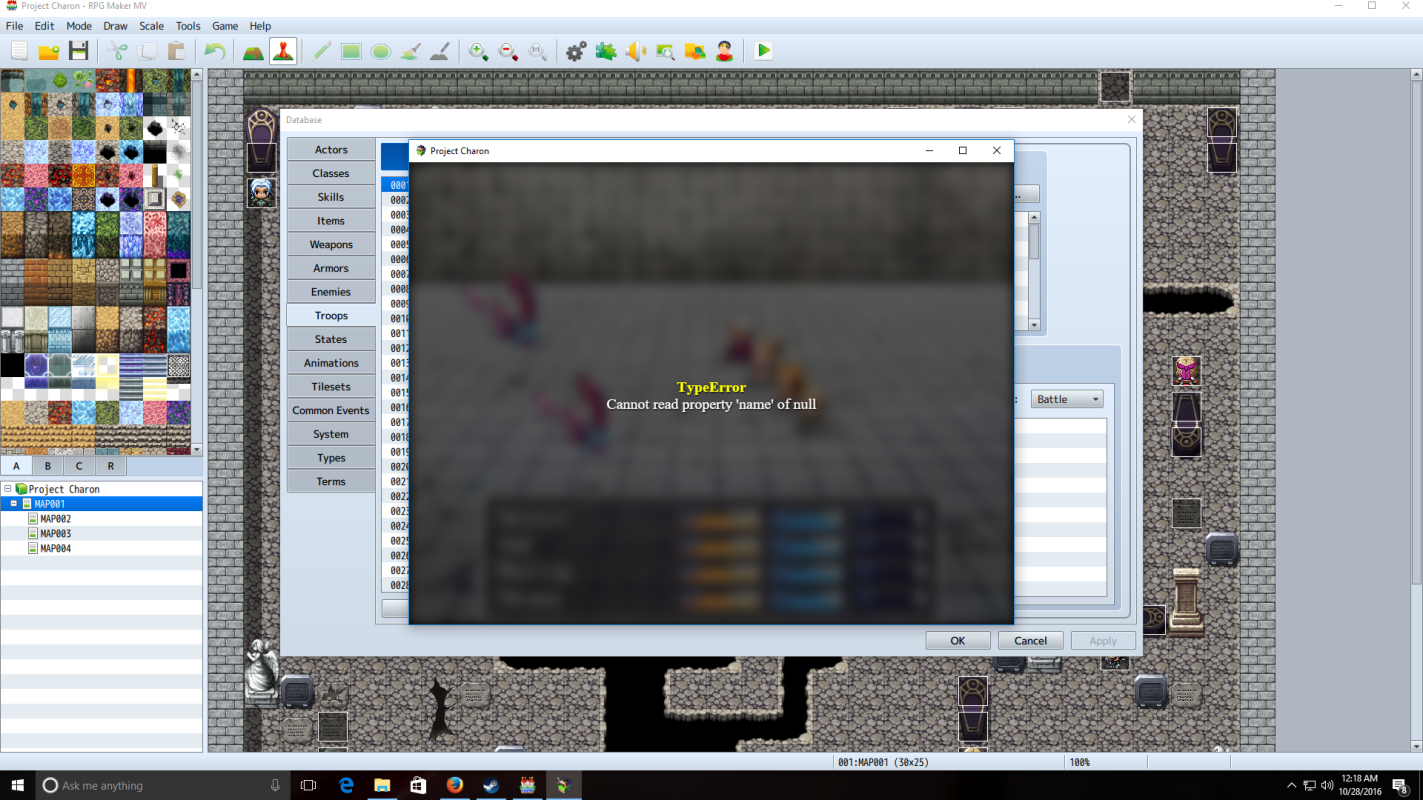
Task: Open the Common Events tab in Database
Action: [x=331, y=410]
